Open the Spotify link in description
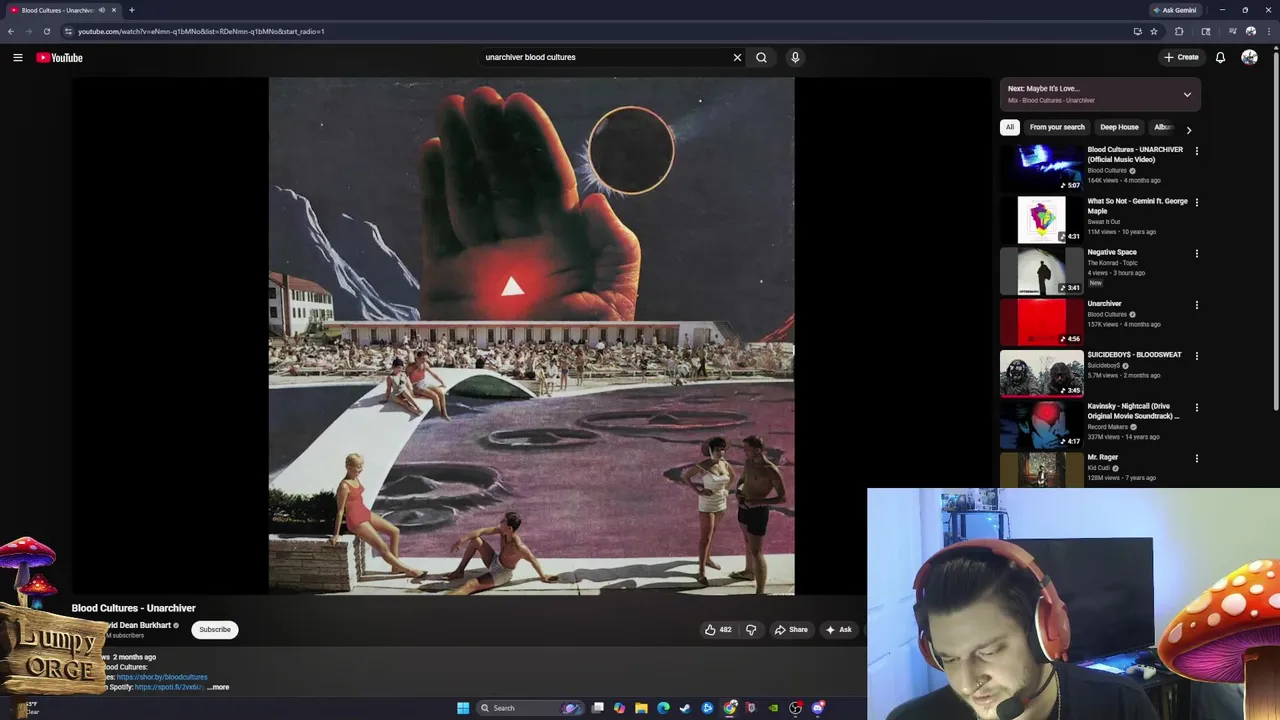 pyautogui.click(x=168, y=687)
